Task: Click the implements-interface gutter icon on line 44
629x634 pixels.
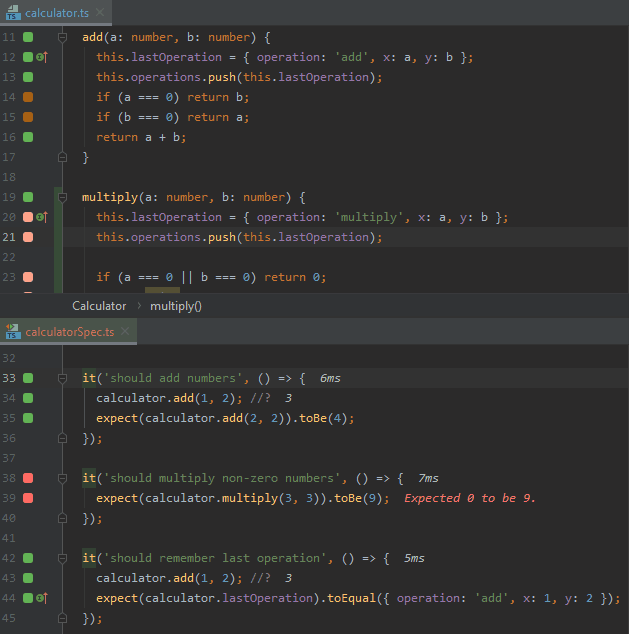Action: point(42,598)
